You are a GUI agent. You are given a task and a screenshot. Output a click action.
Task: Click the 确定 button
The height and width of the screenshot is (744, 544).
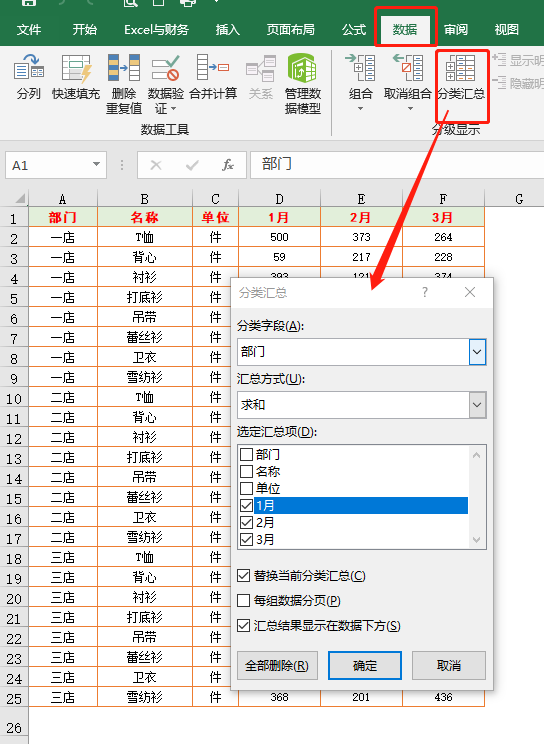[x=365, y=665]
